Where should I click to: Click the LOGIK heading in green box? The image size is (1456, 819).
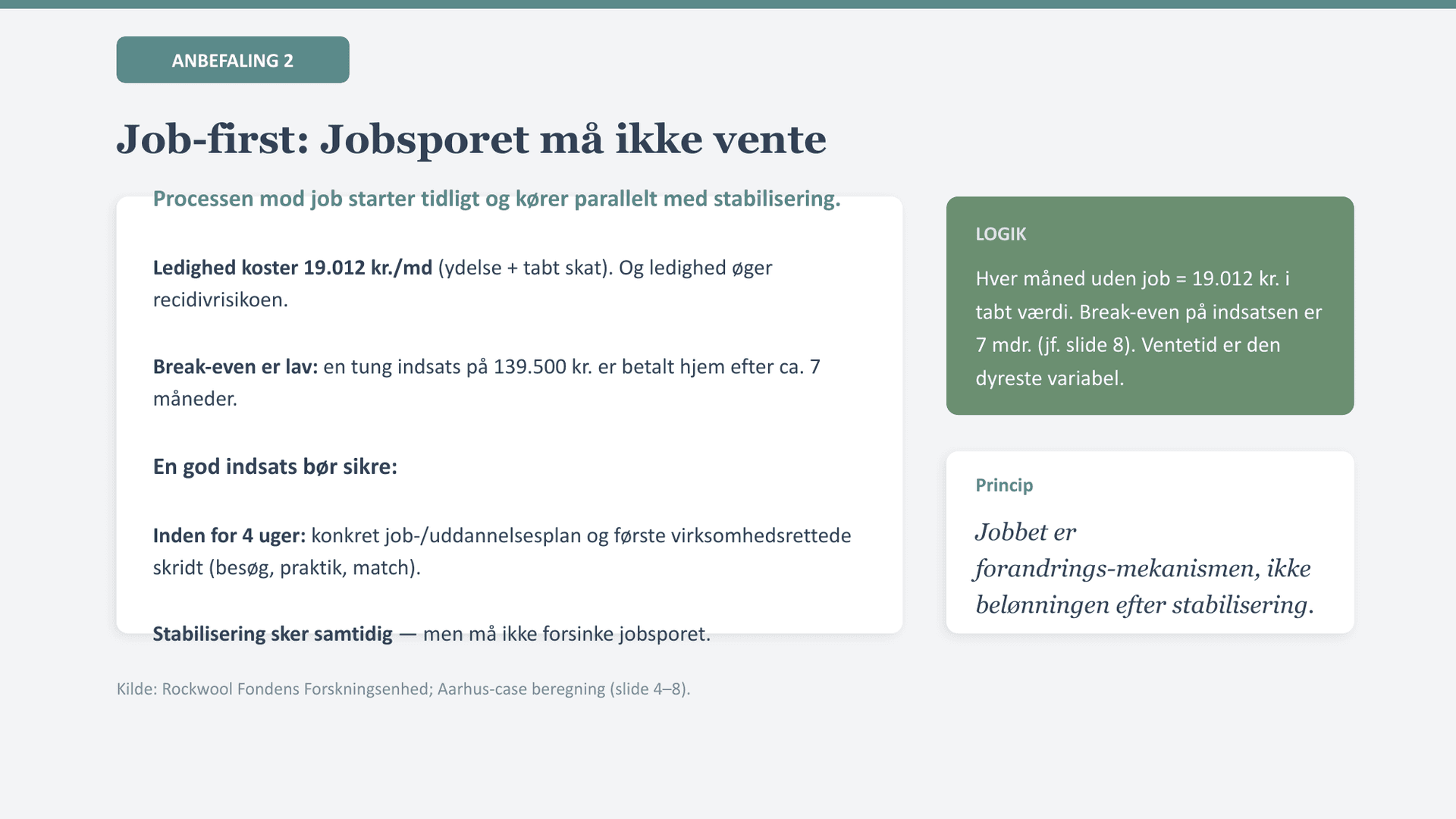(x=1000, y=234)
